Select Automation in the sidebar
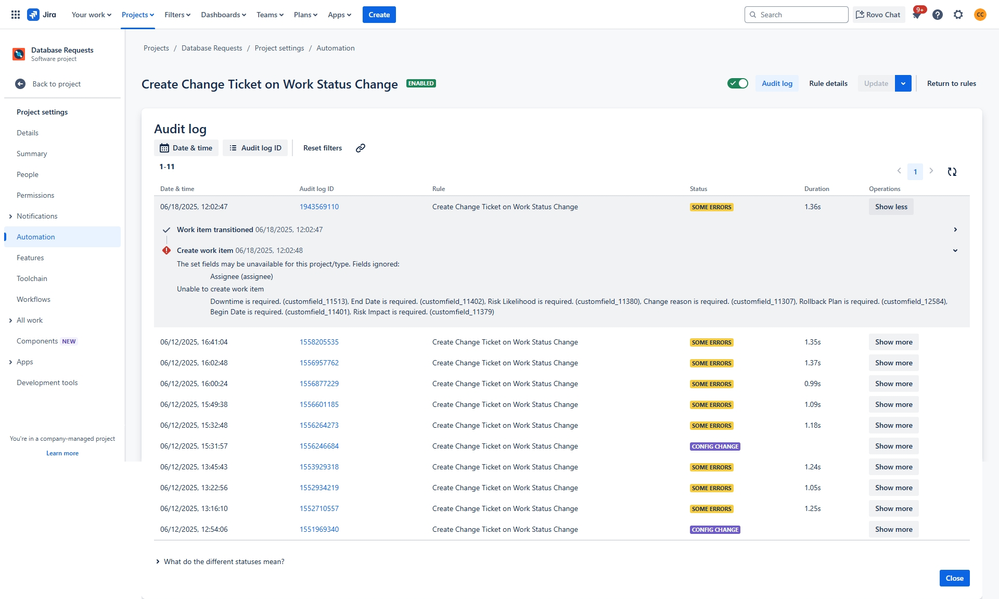 [62, 237]
